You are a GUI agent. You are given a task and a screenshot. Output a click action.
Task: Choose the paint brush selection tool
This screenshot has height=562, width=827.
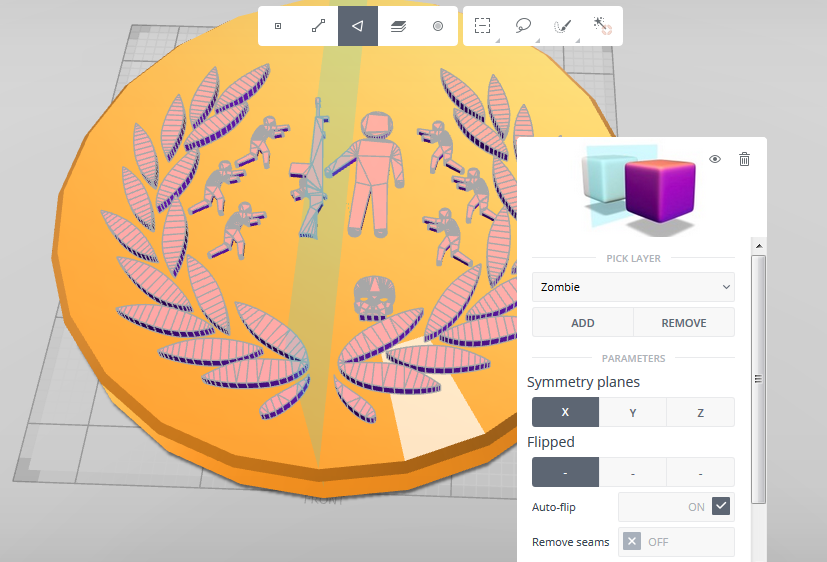coord(563,26)
